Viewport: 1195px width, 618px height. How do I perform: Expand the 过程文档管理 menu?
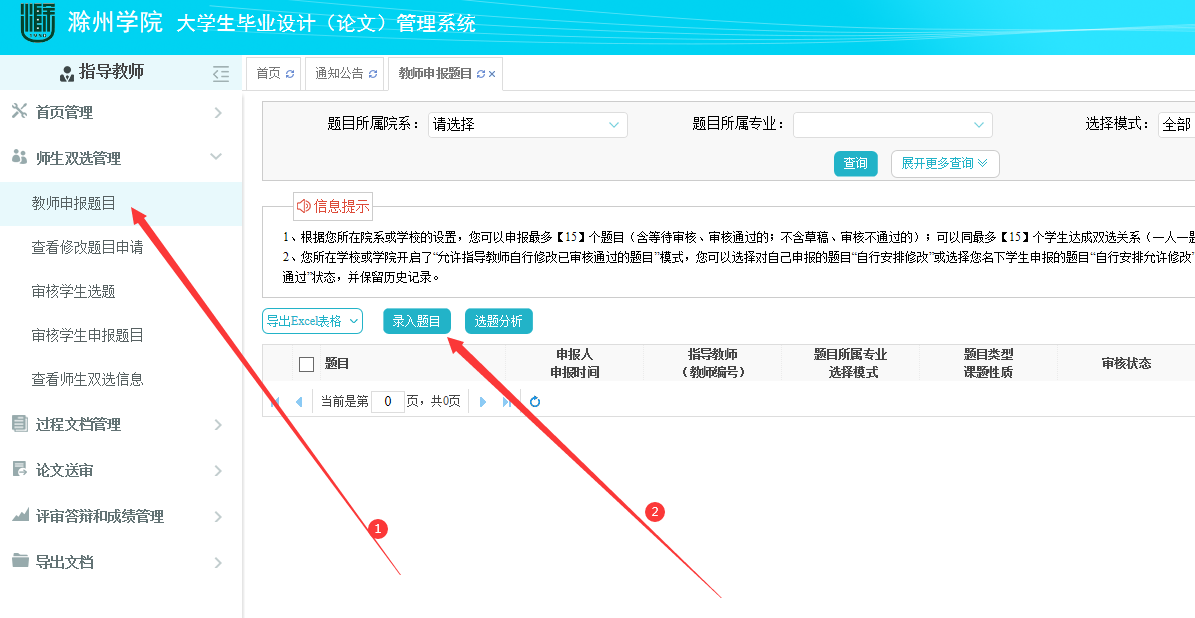[120, 425]
